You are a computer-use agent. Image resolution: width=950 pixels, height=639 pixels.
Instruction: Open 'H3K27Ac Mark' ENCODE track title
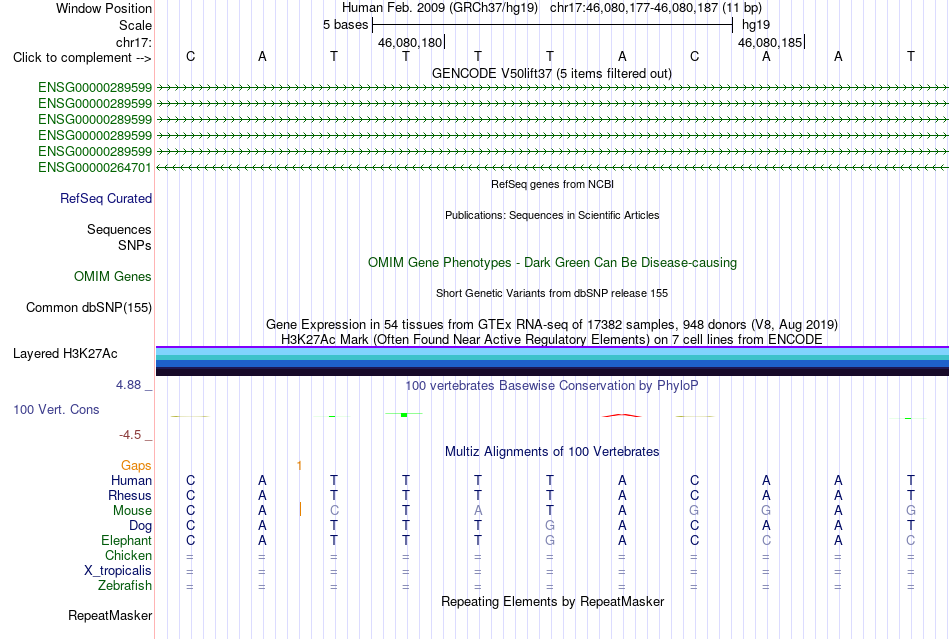click(552, 339)
